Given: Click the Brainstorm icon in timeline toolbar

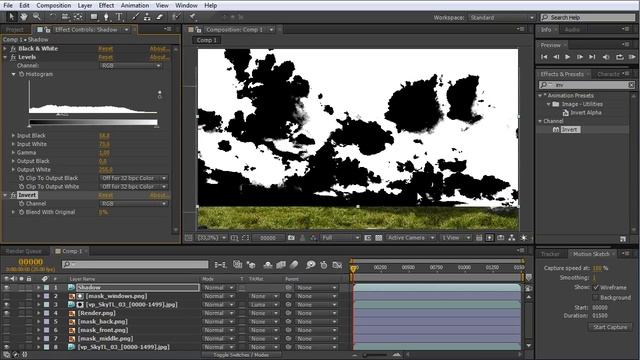Looking at the screenshot, I should coord(311,265).
